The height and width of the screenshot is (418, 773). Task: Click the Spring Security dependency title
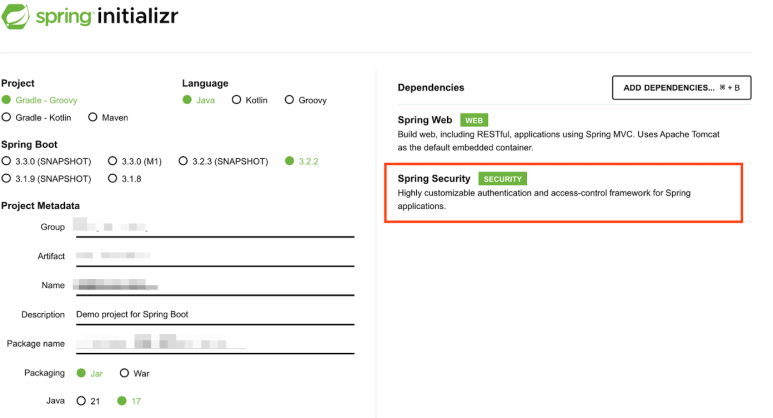[x=434, y=178]
